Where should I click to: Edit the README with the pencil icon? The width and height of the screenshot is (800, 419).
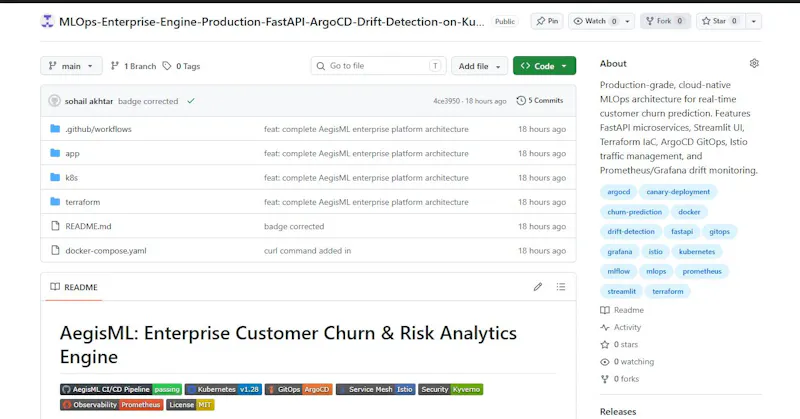click(x=538, y=287)
